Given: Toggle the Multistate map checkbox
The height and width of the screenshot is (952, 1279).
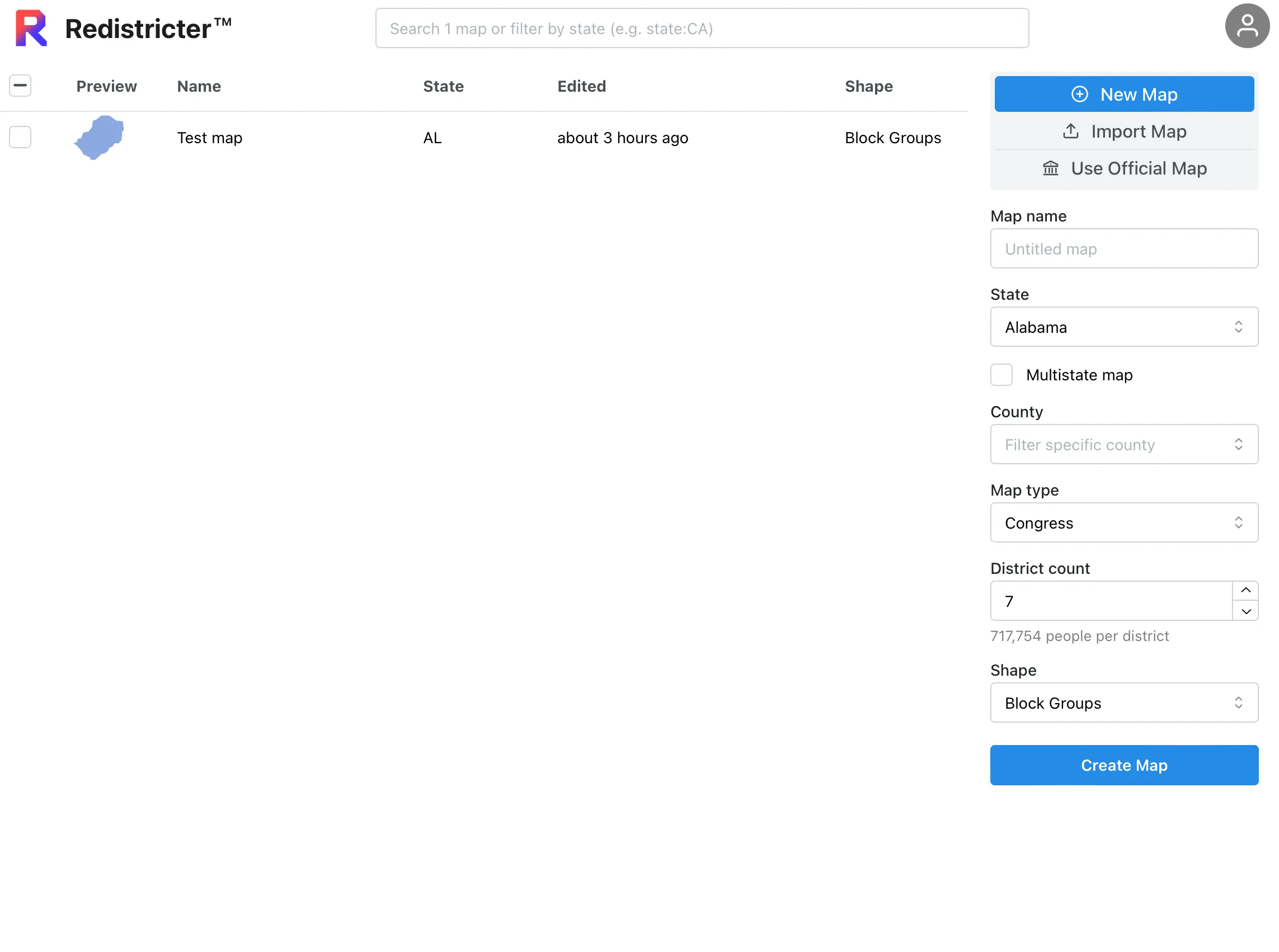Looking at the screenshot, I should [x=1002, y=375].
